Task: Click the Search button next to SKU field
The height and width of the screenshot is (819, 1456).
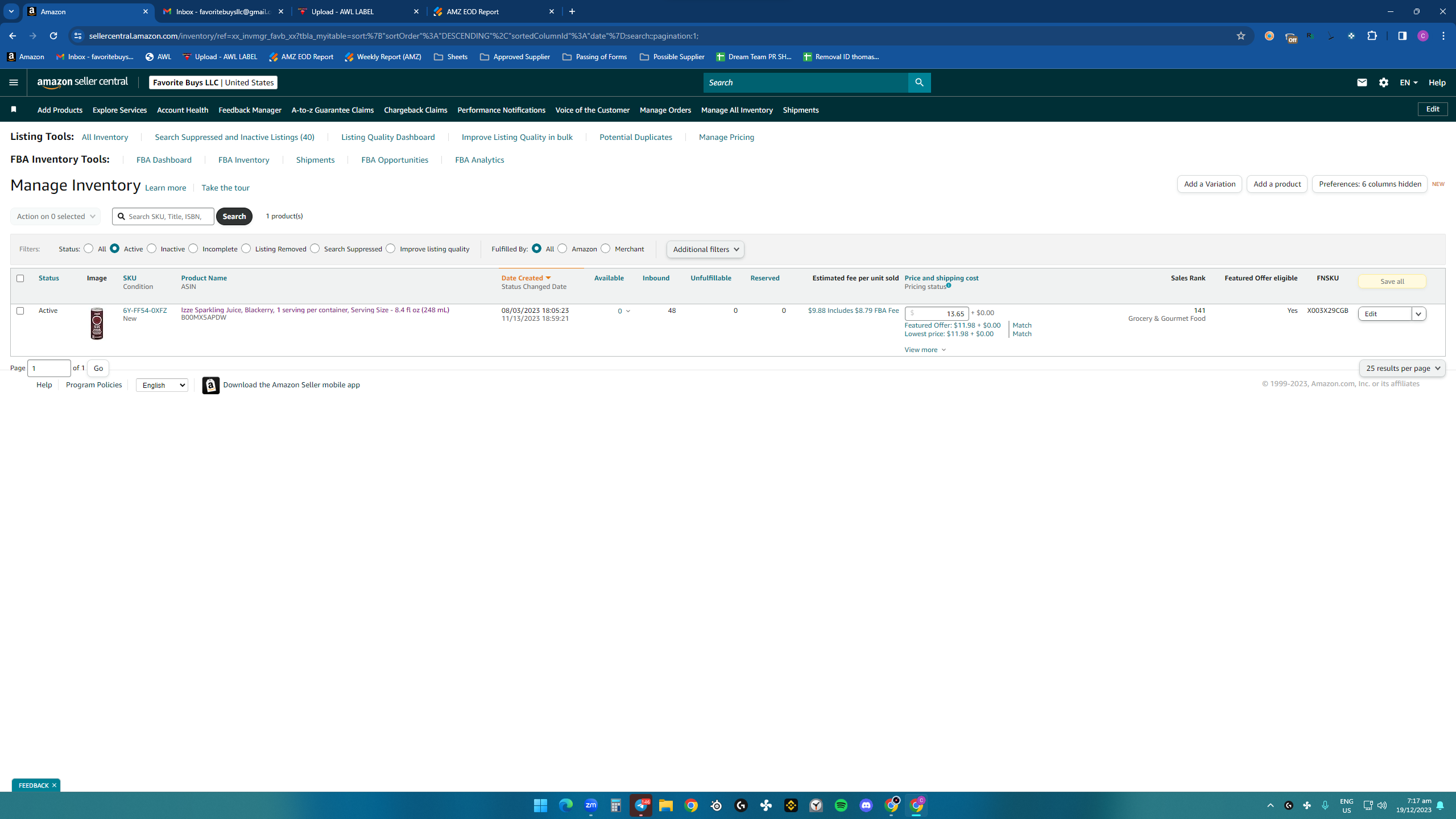Action: click(234, 216)
